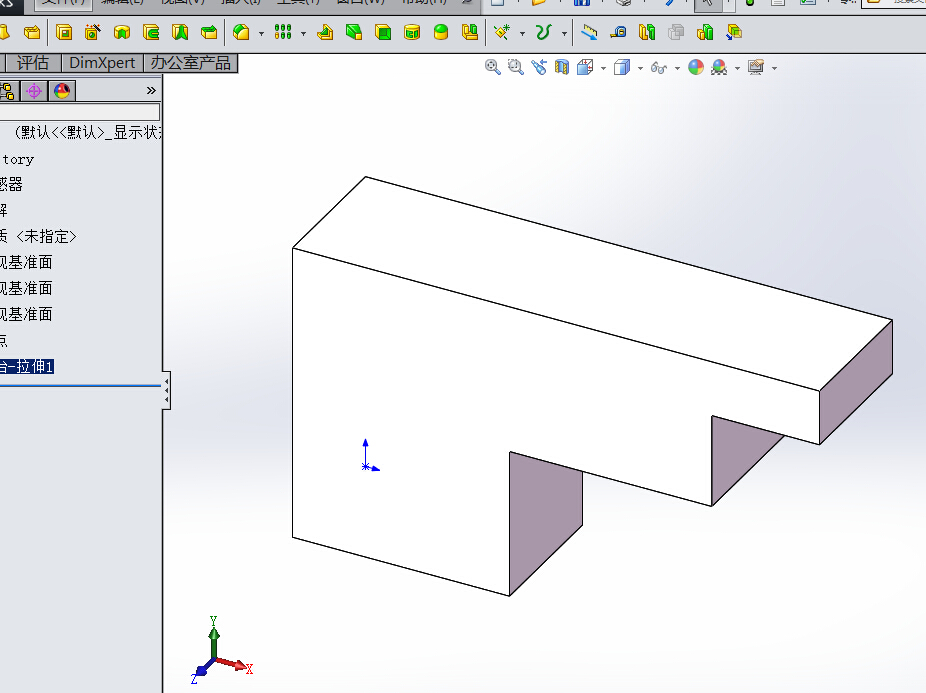
Task: Select the Shell feature tool
Action: tap(383, 32)
